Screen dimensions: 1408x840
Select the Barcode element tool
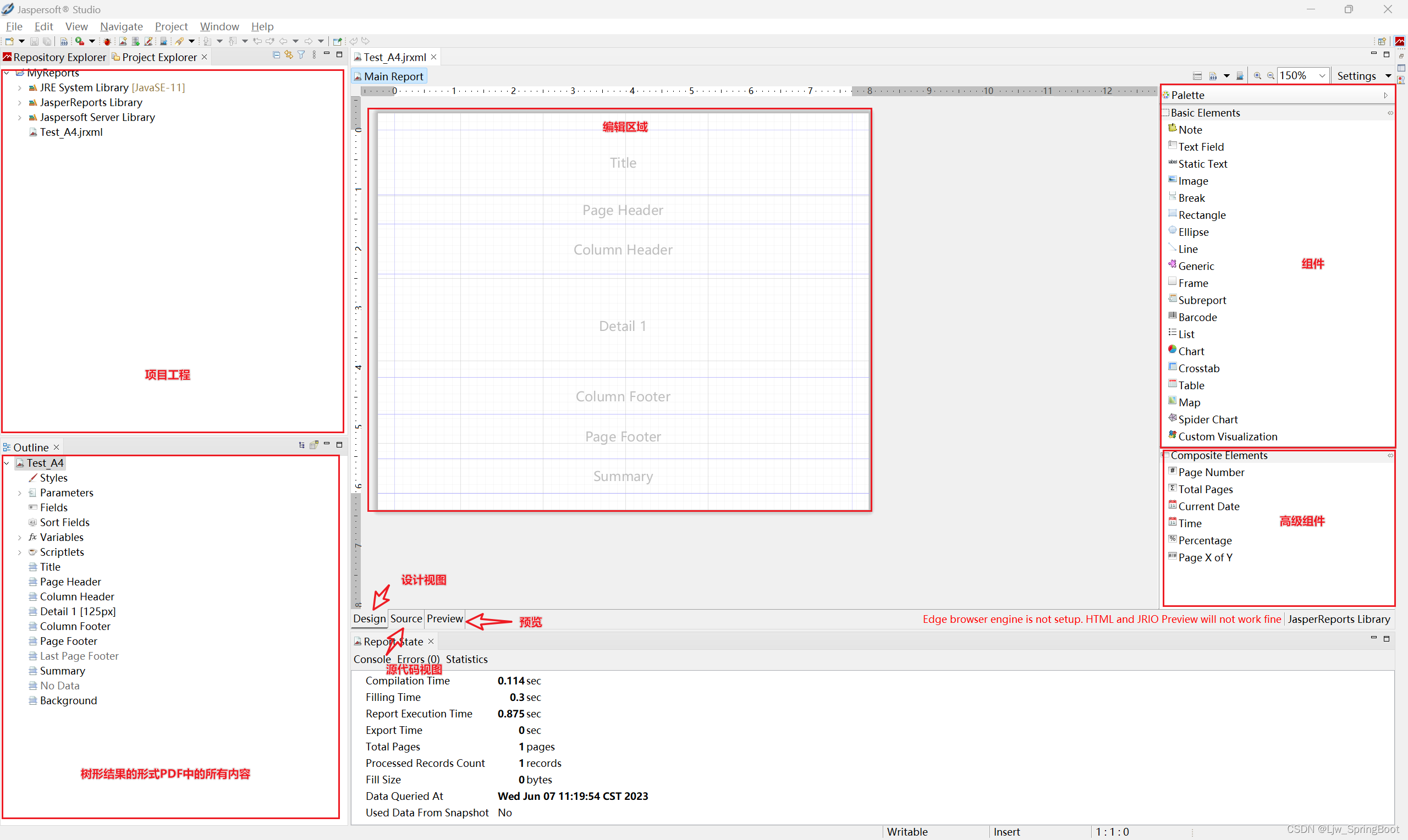pyautogui.click(x=1196, y=316)
